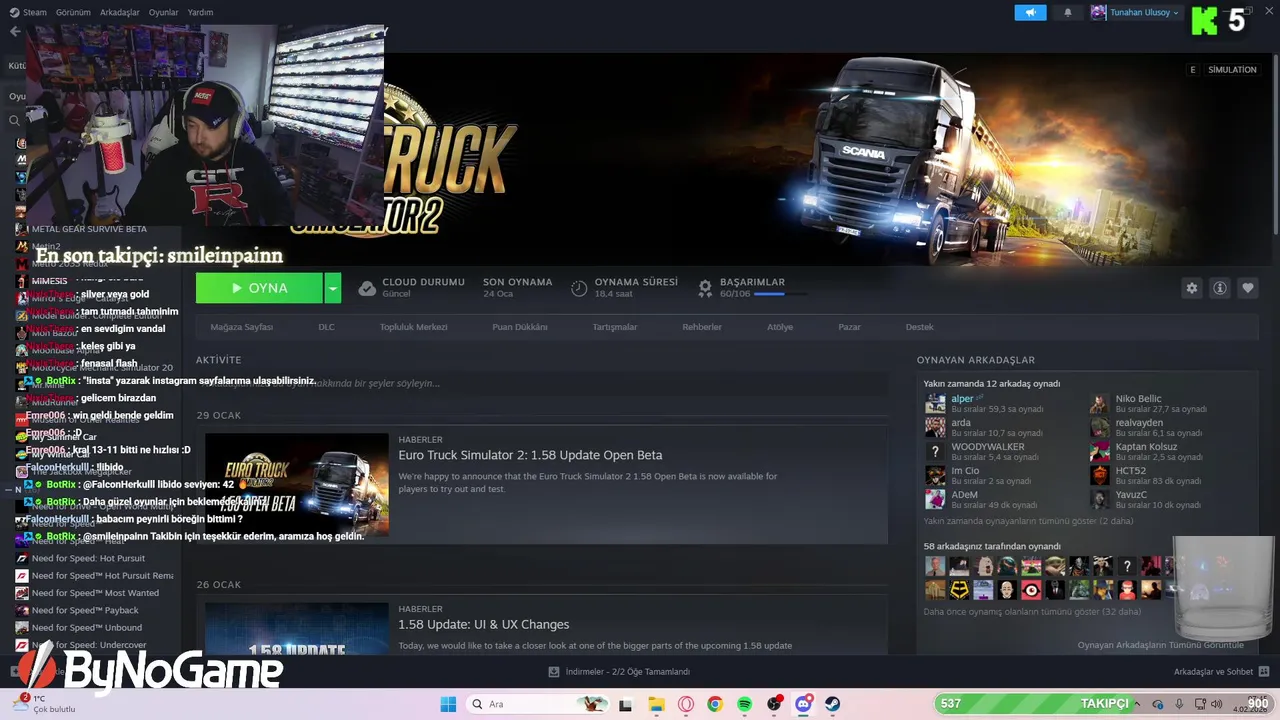Viewport: 1280px width, 720px height.
Task: Click realvayden's avatar
Action: (x=1100, y=427)
